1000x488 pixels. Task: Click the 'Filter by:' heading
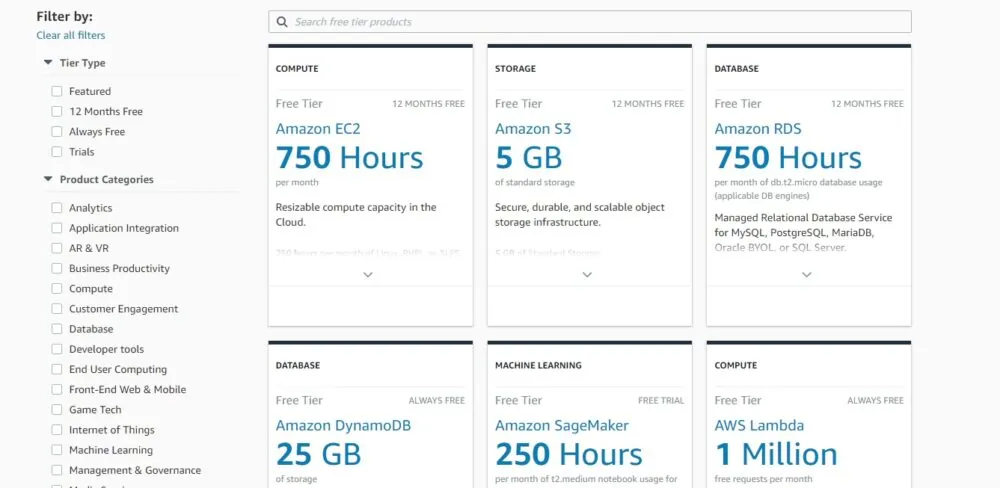64,17
